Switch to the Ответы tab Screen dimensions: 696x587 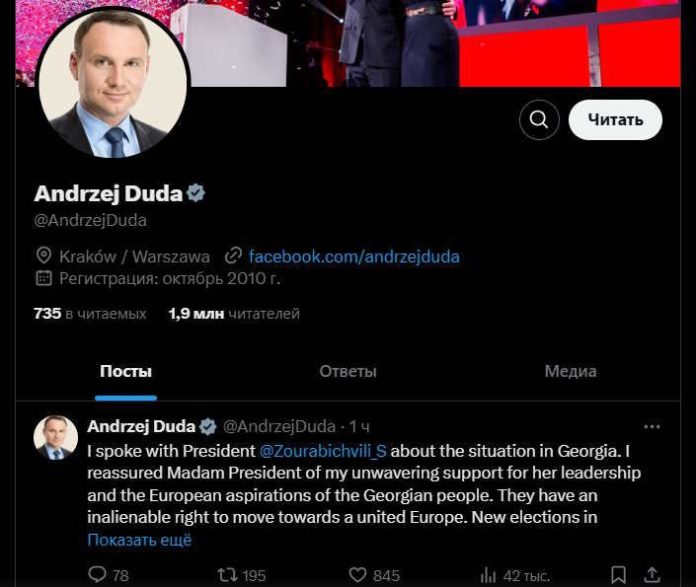(x=348, y=371)
